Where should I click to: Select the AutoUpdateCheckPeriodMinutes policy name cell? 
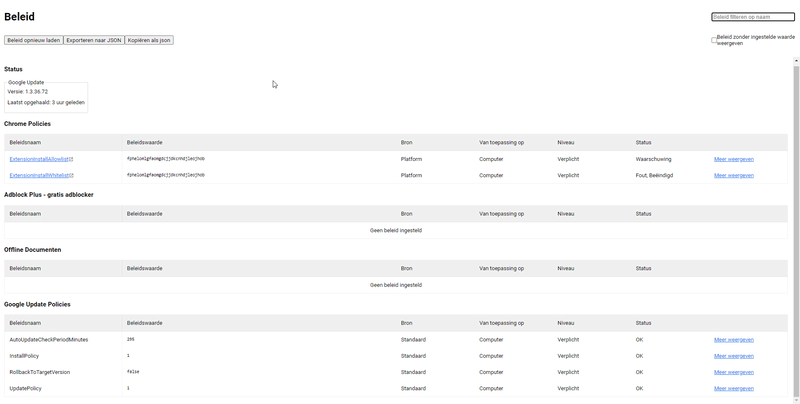click(49, 340)
